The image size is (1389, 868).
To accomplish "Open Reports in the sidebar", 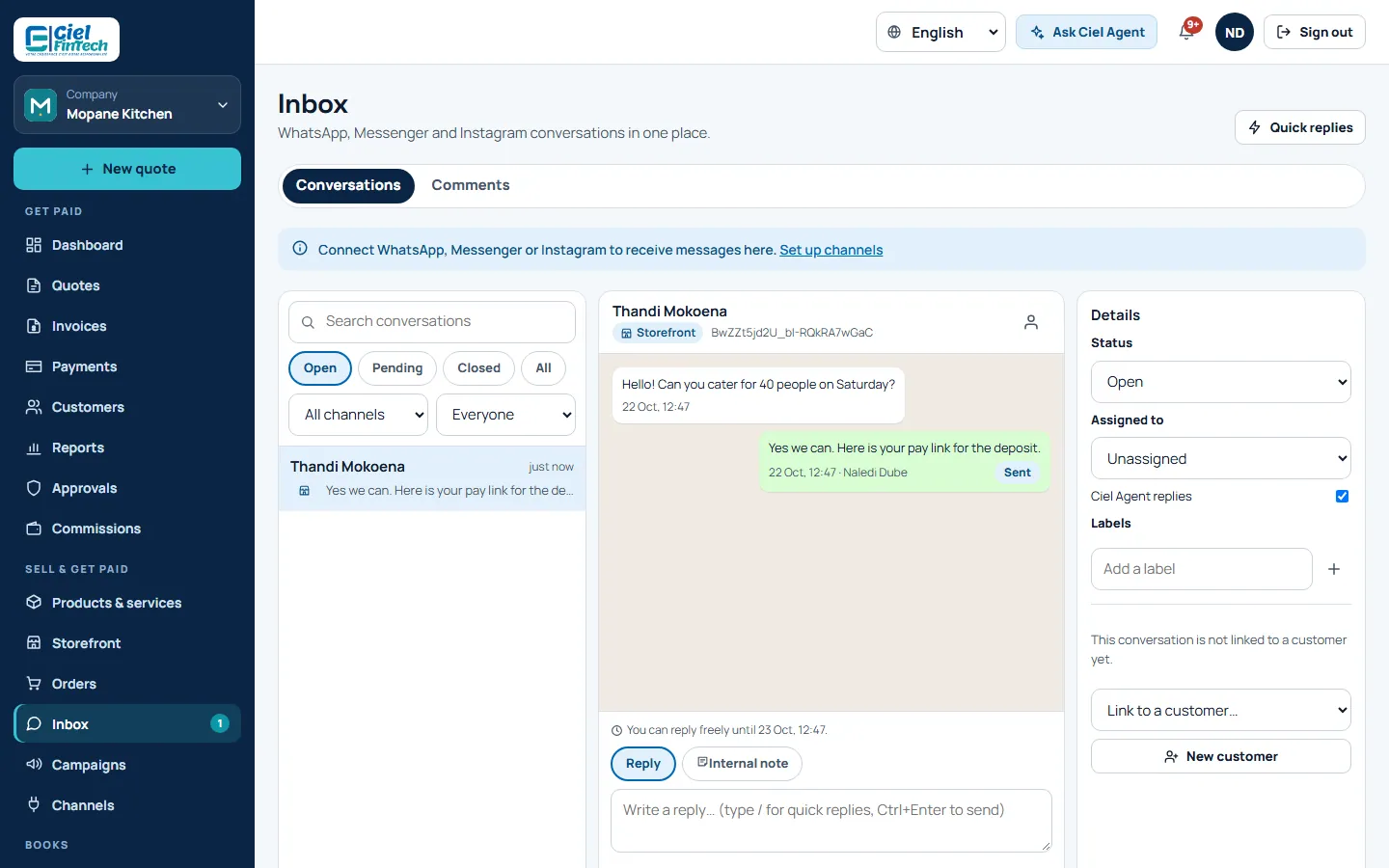I will pos(127,448).
